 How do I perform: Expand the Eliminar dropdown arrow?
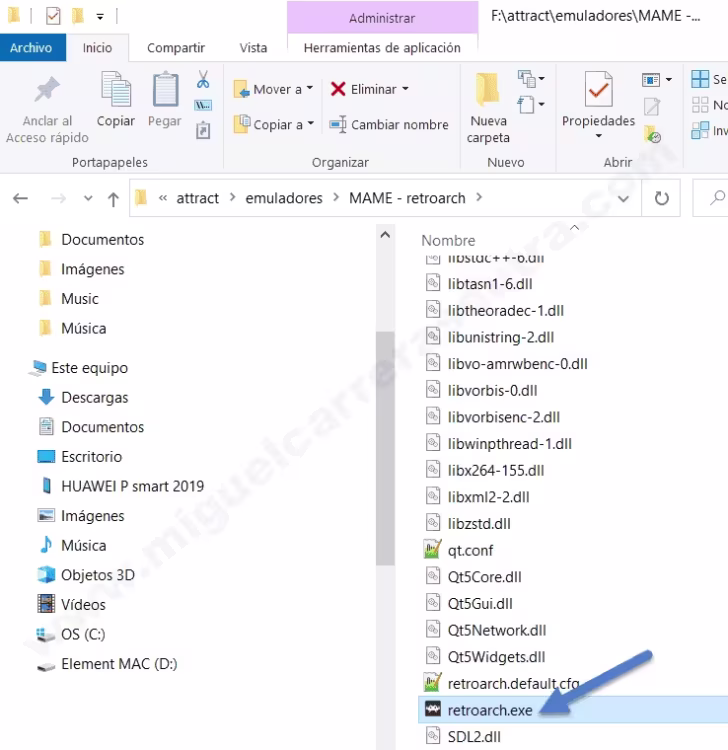[406, 88]
